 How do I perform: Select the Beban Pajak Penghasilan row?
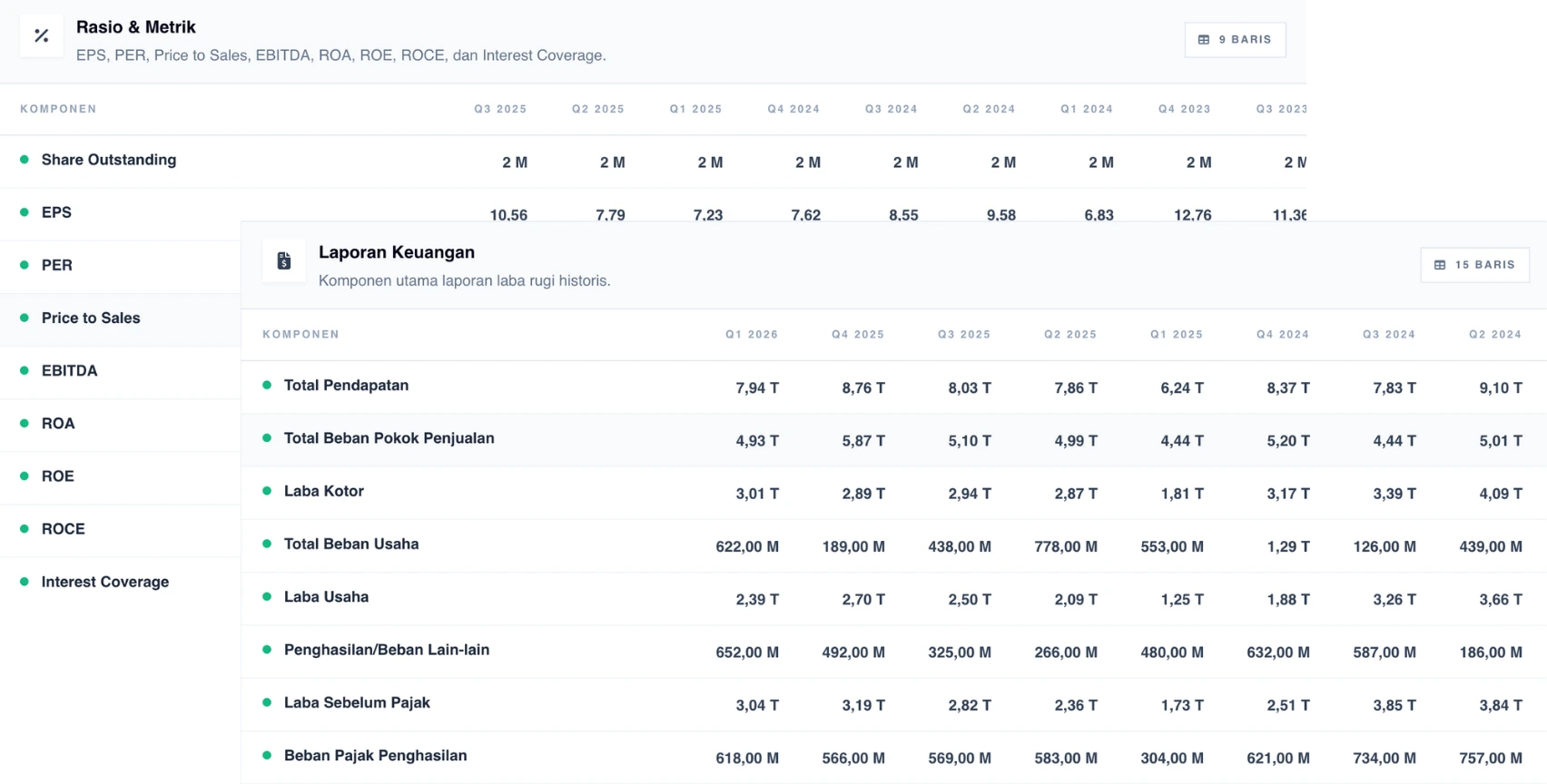894,758
